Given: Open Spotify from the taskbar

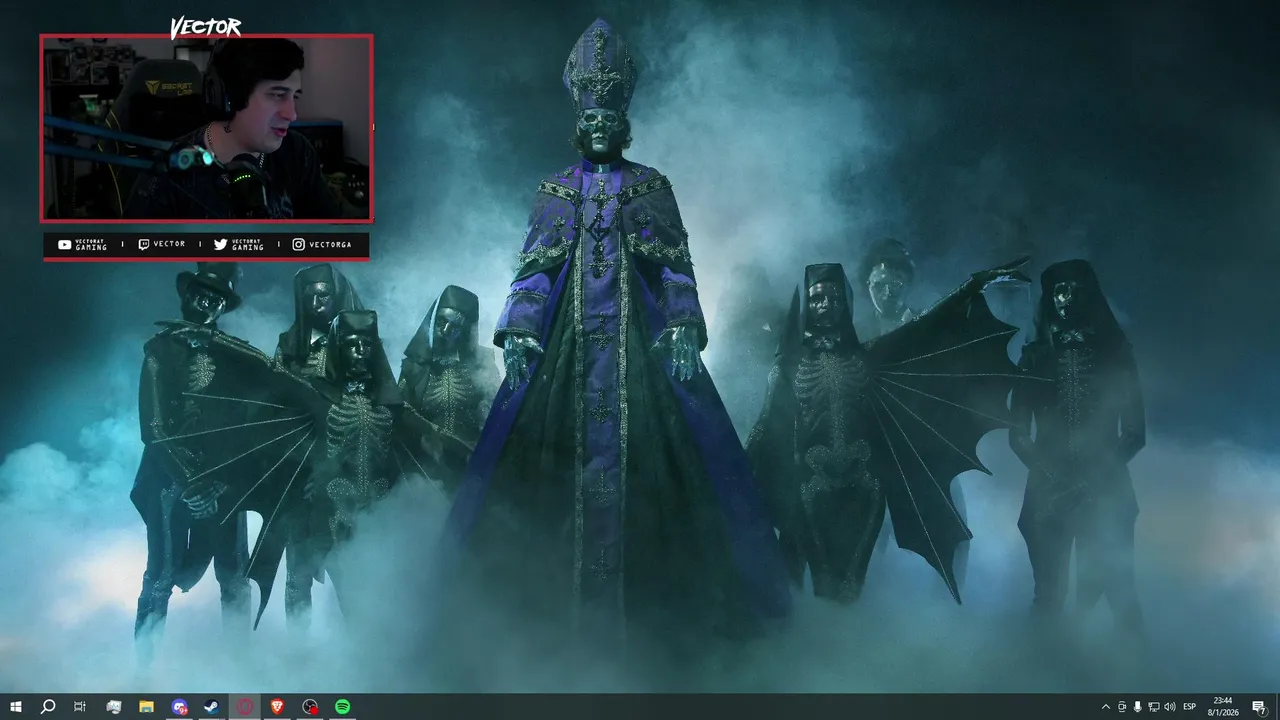Looking at the screenshot, I should pyautogui.click(x=343, y=707).
